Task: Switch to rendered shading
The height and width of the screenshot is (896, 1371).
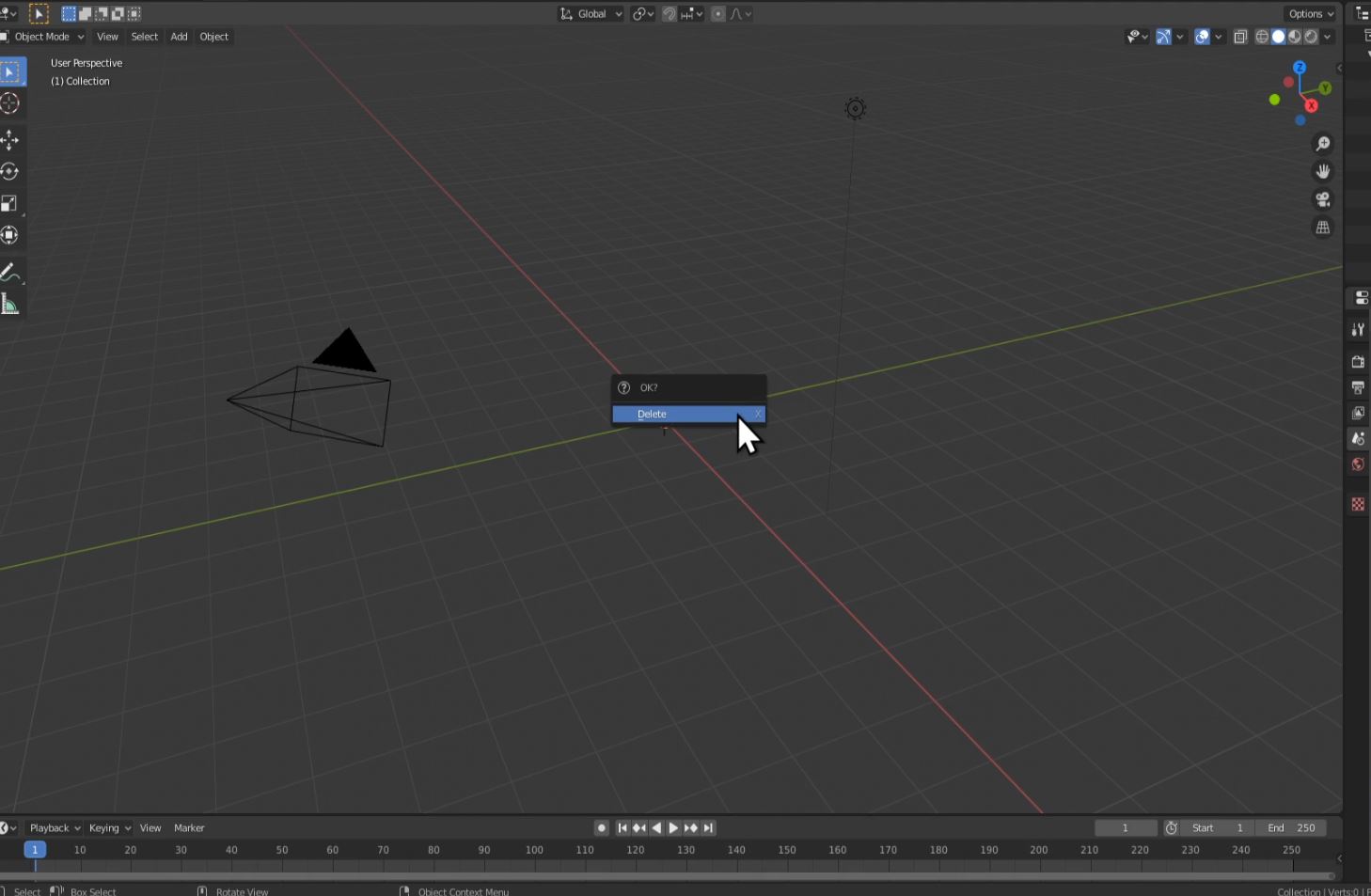Action: [1311, 37]
